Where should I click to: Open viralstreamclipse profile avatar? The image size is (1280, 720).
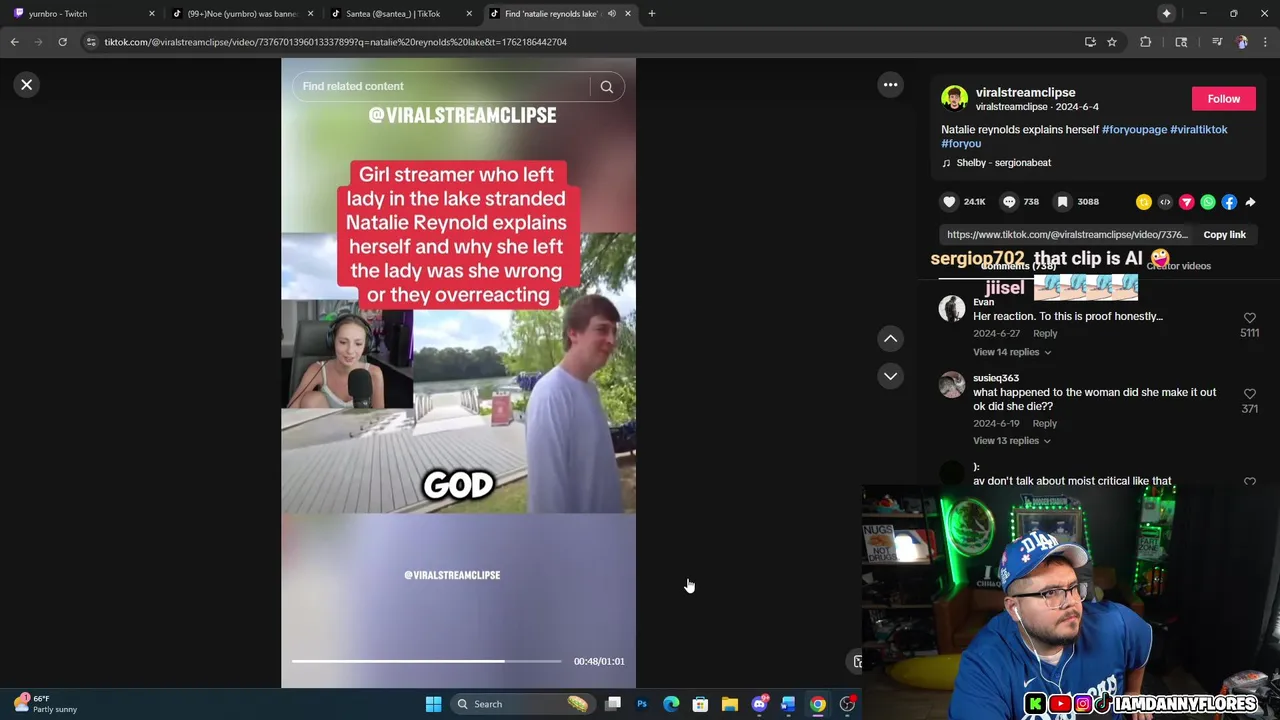coord(954,98)
